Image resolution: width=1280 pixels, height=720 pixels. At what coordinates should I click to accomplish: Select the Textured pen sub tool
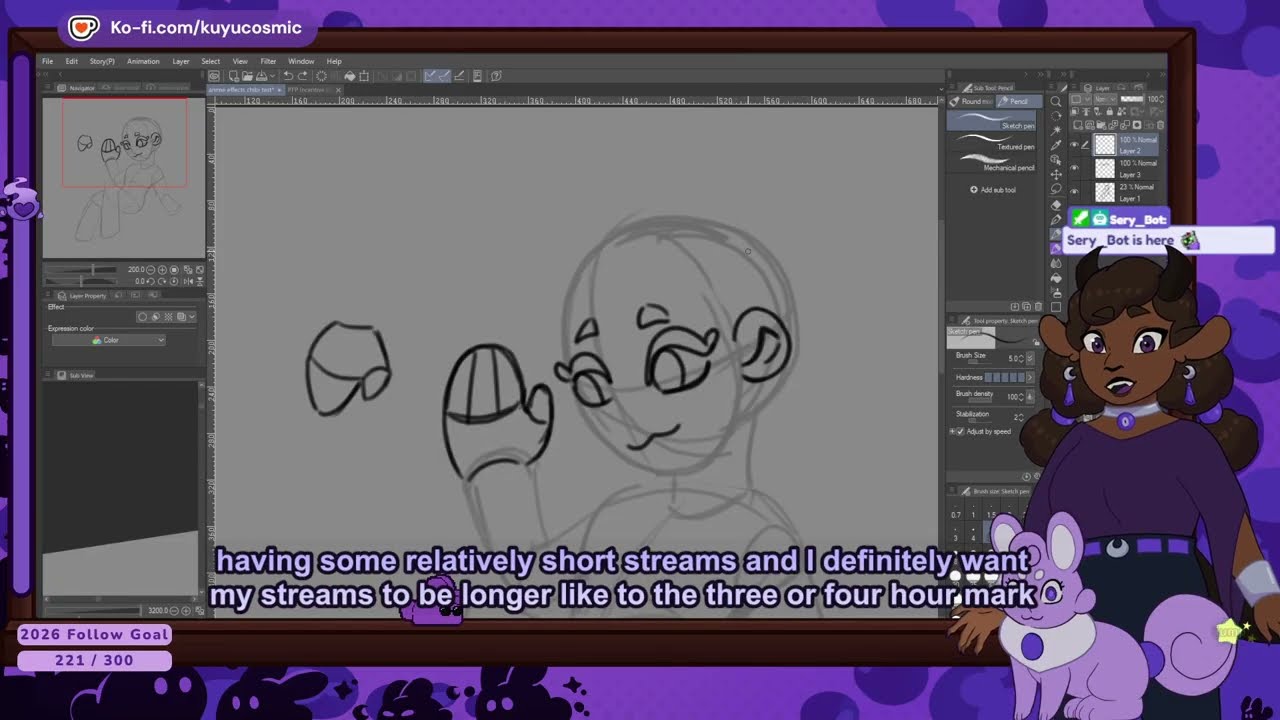tap(992, 141)
